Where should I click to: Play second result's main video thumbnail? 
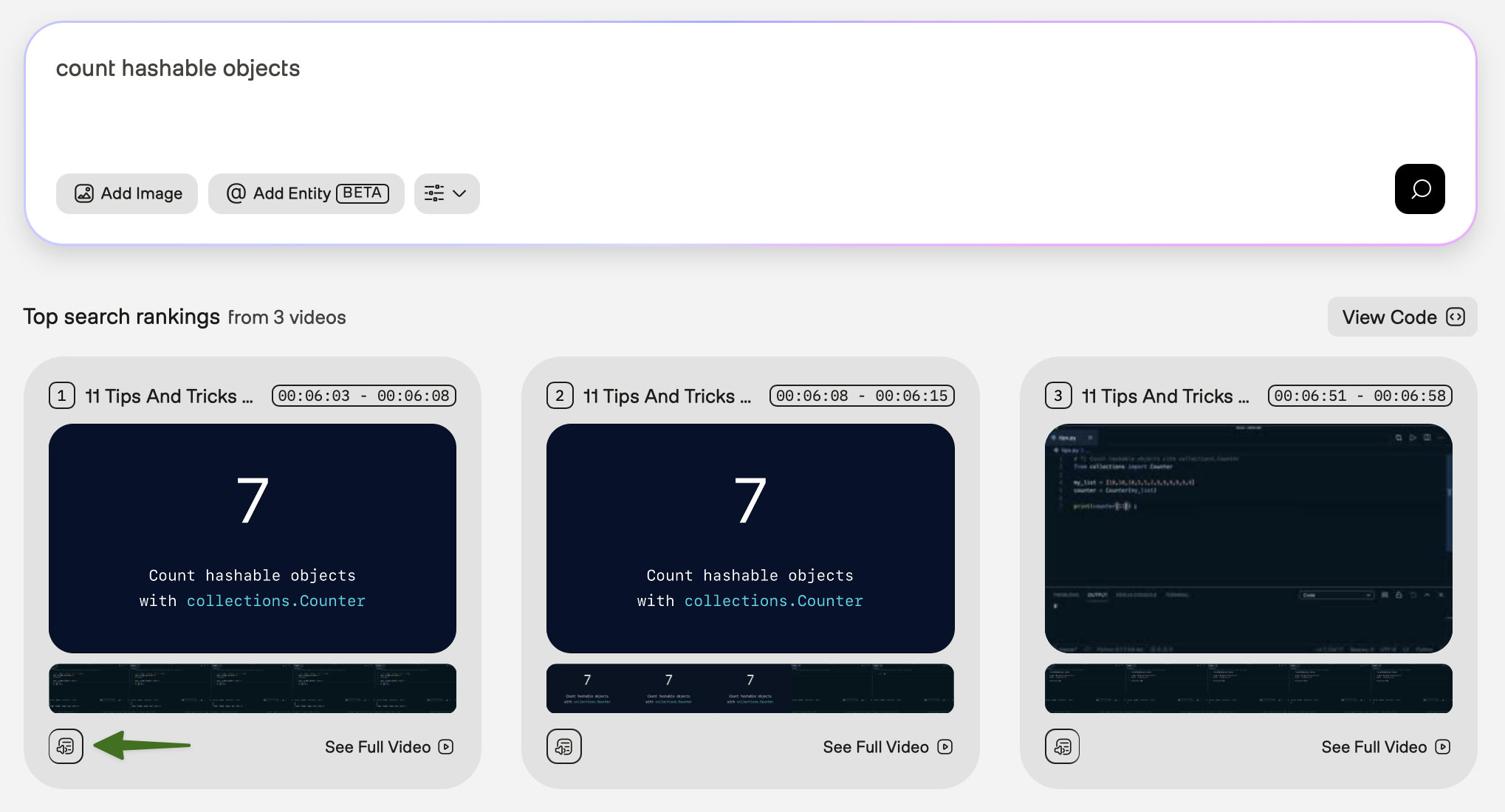point(750,538)
